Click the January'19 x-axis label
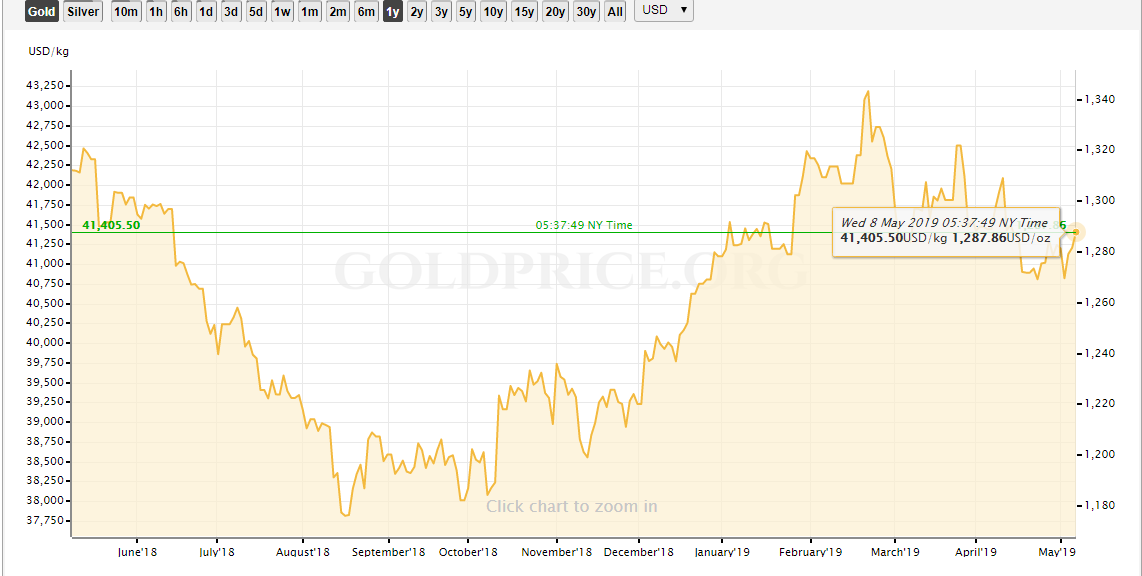Viewport: 1142px width, 576px height. point(721,553)
